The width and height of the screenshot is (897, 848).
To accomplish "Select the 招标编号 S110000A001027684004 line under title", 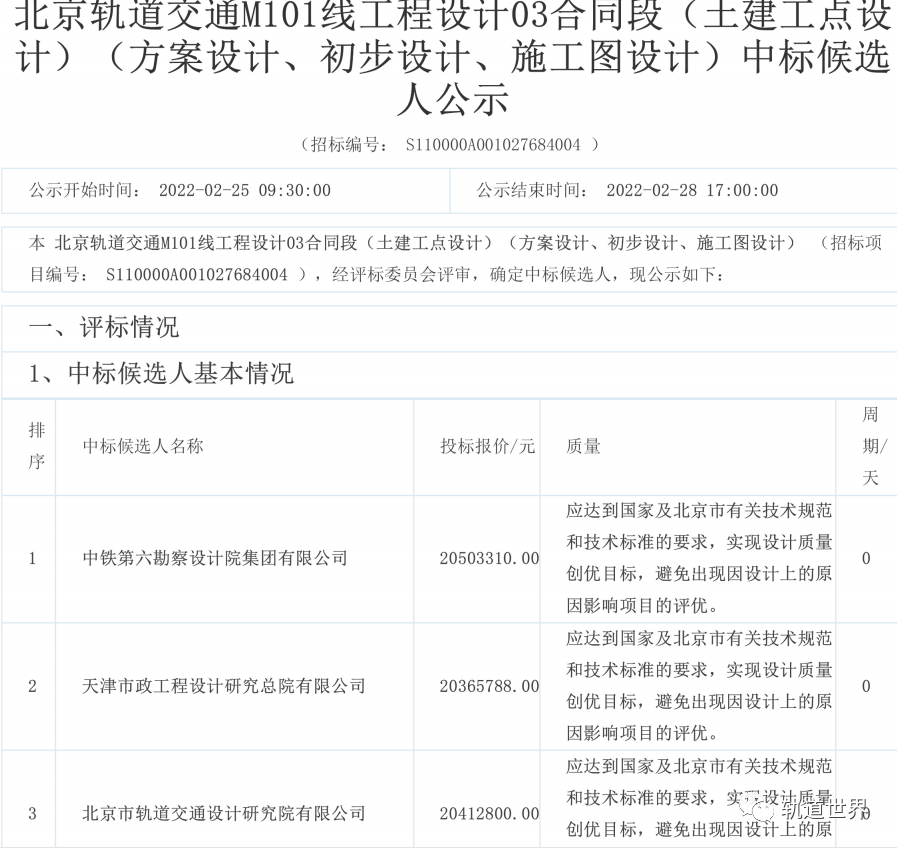I will pos(449,144).
